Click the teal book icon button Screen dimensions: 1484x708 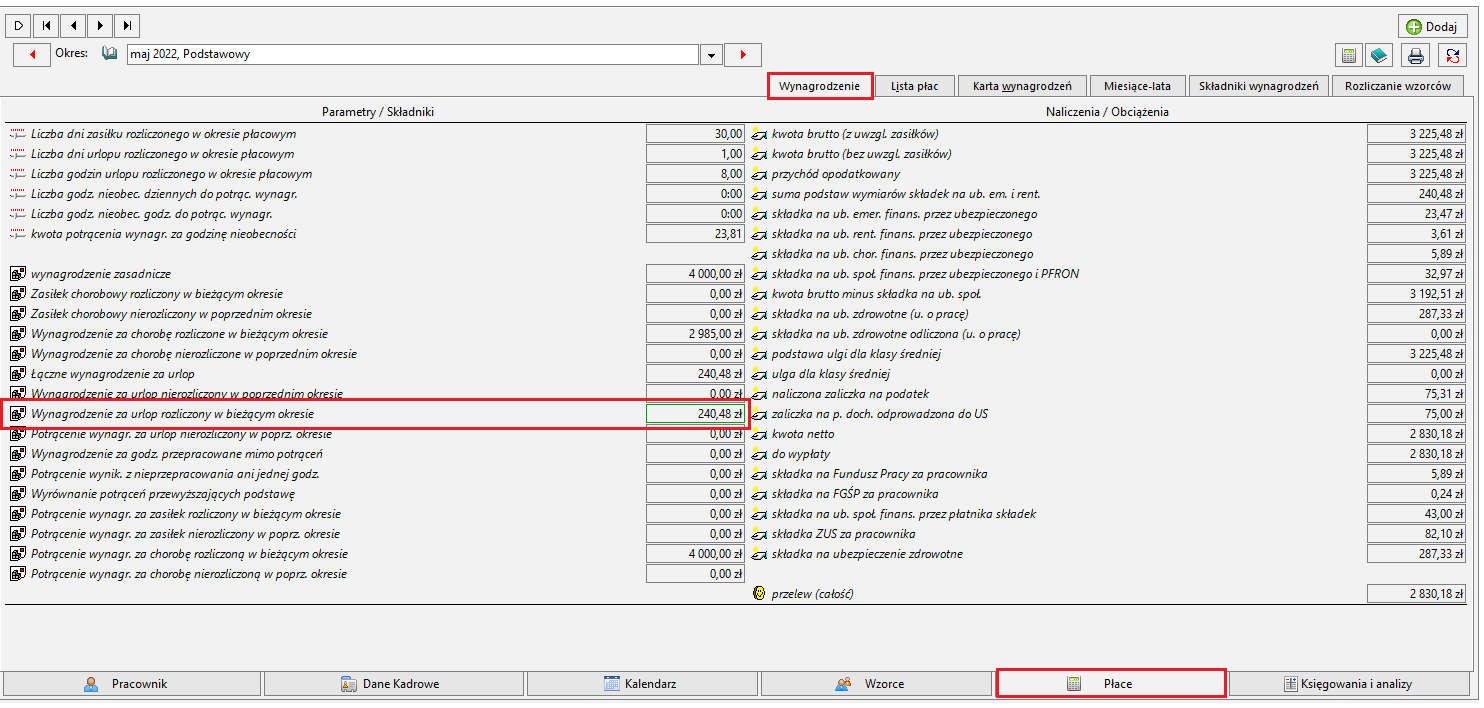pyautogui.click(x=1378, y=55)
